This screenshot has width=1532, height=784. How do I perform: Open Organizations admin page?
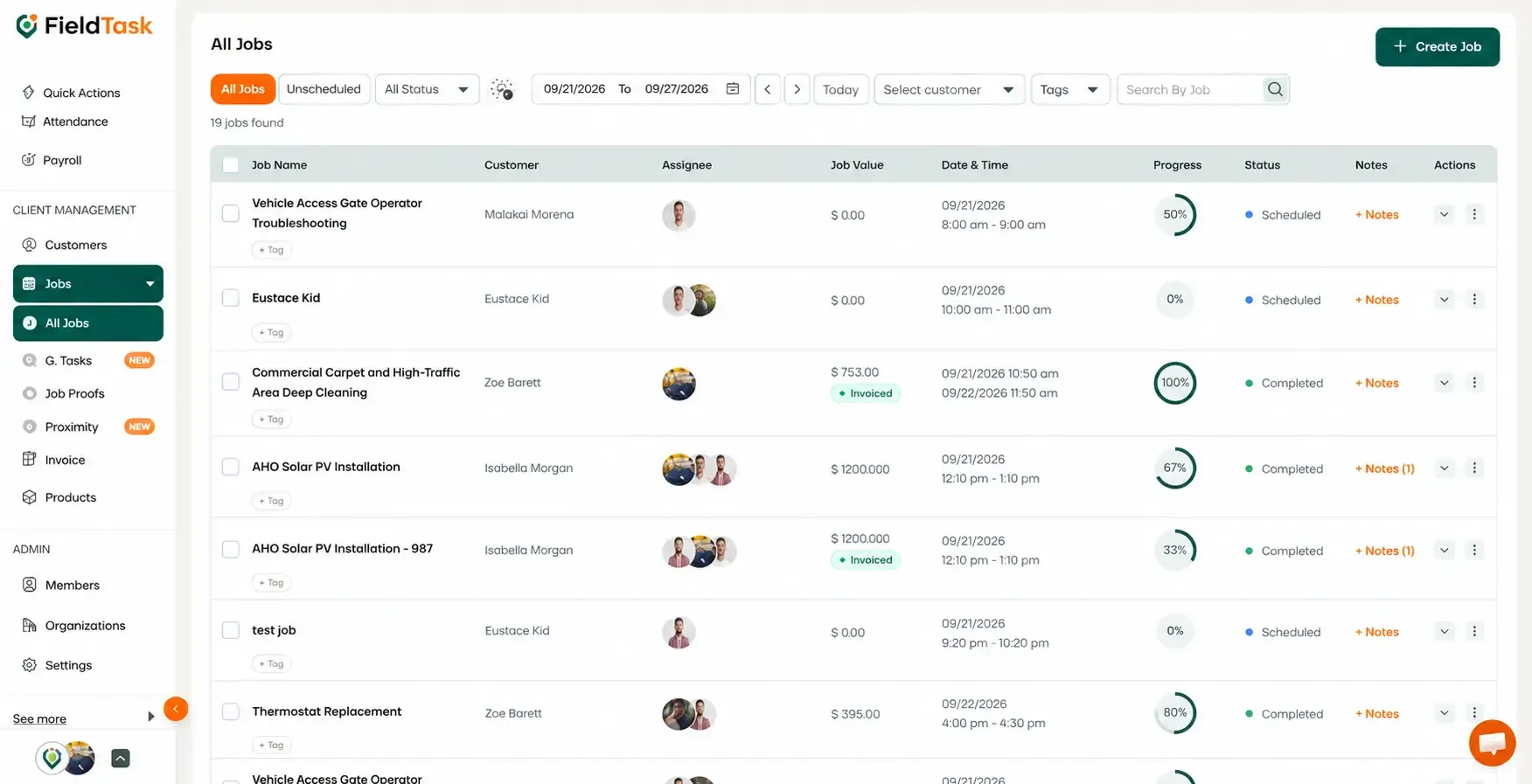[74, 625]
